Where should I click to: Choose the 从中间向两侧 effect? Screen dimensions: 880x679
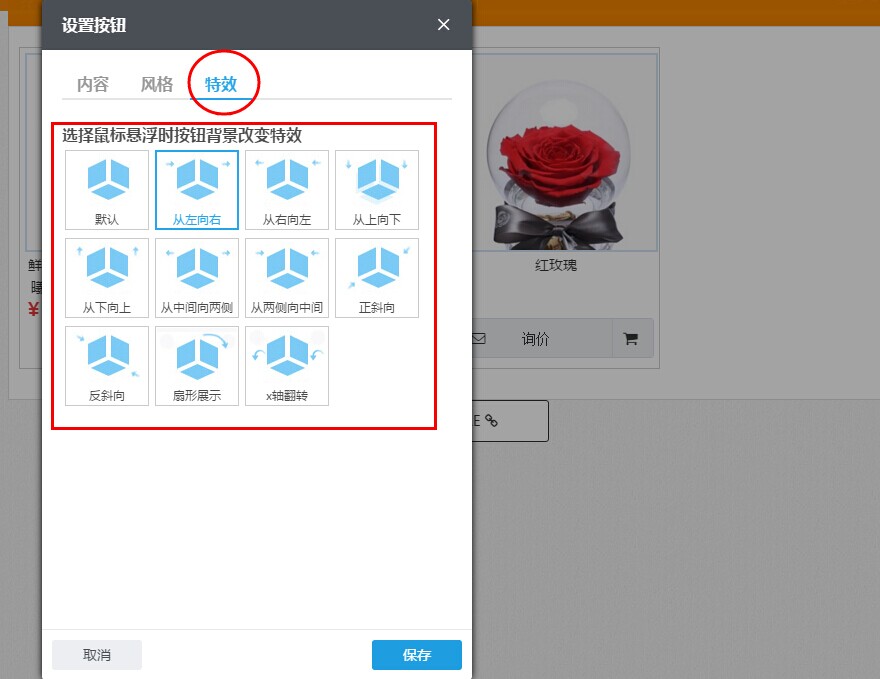197,278
